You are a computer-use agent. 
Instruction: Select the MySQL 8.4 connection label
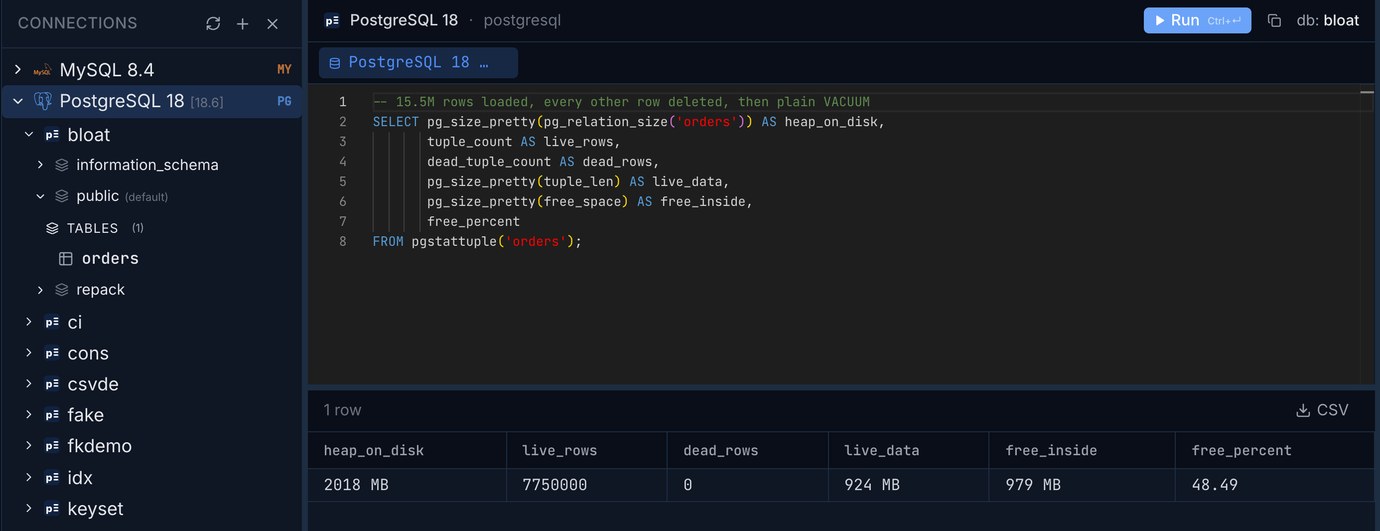click(x=107, y=70)
